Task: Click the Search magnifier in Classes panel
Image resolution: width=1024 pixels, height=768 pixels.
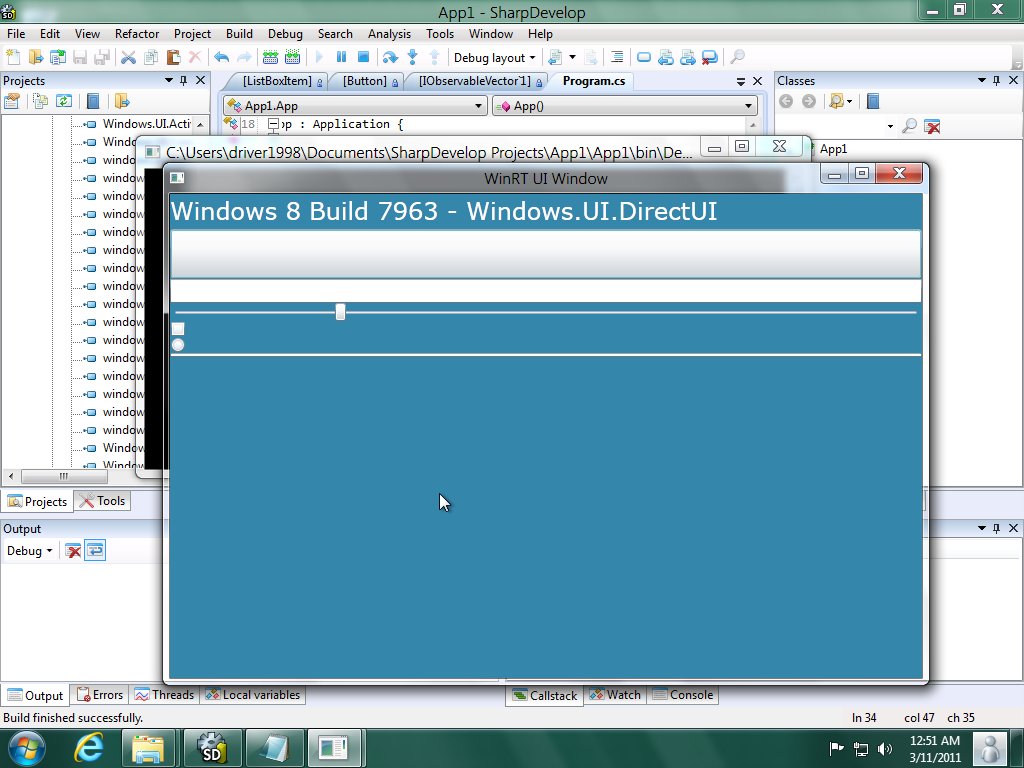Action: 909,126
